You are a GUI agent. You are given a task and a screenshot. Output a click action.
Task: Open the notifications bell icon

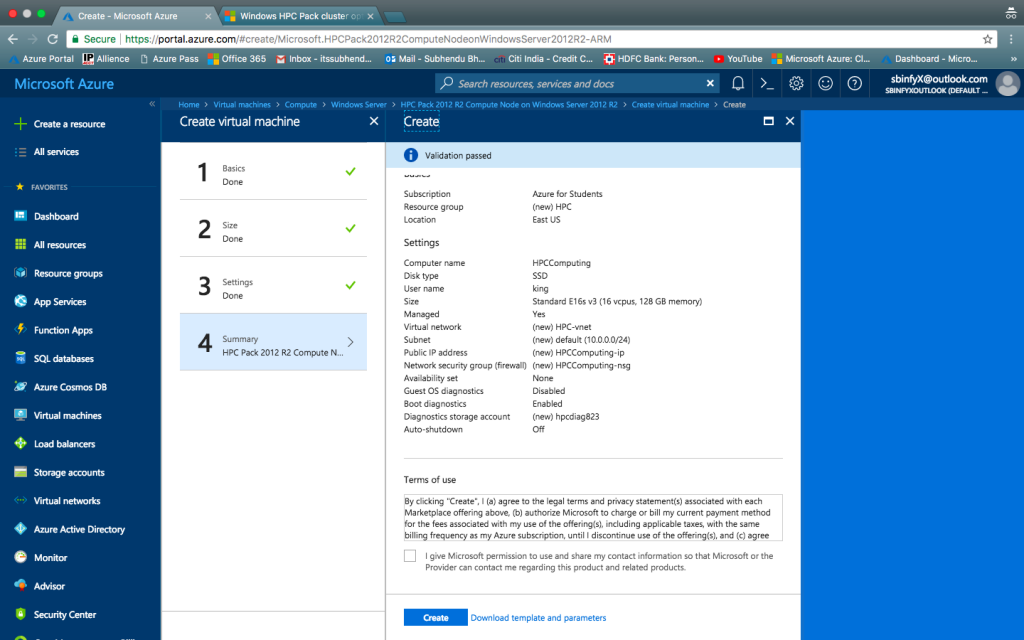coord(738,84)
